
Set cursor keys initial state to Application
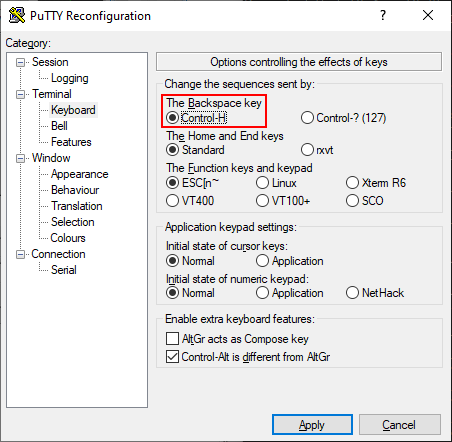click(290, 261)
